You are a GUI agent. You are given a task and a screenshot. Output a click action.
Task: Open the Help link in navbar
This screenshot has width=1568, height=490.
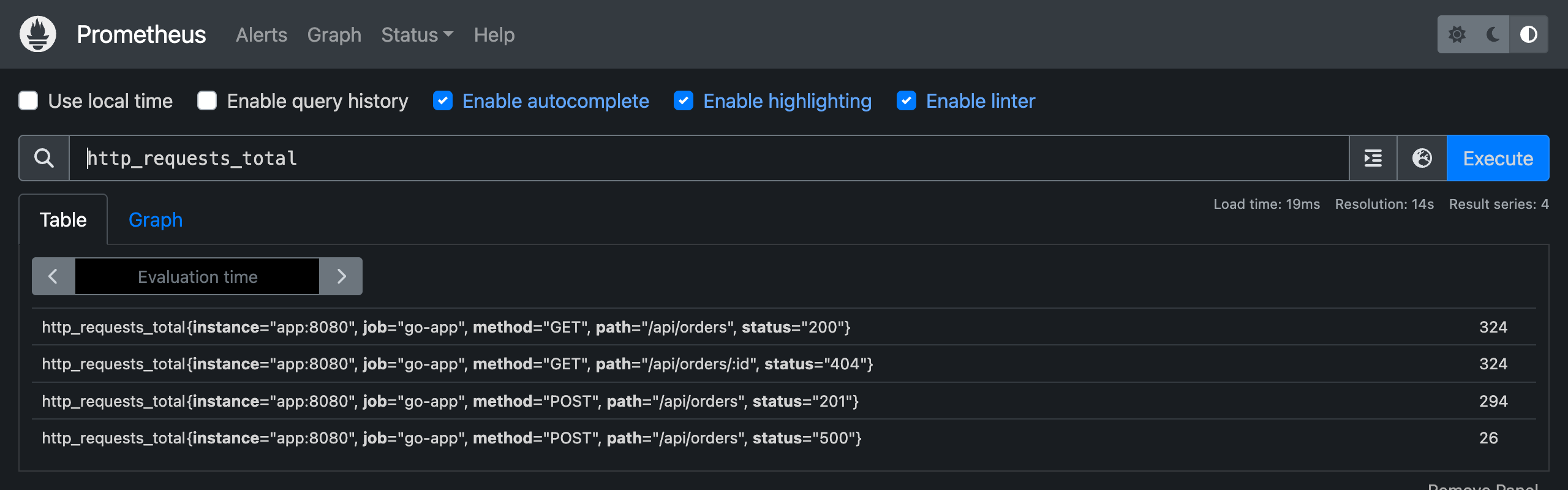pos(494,35)
